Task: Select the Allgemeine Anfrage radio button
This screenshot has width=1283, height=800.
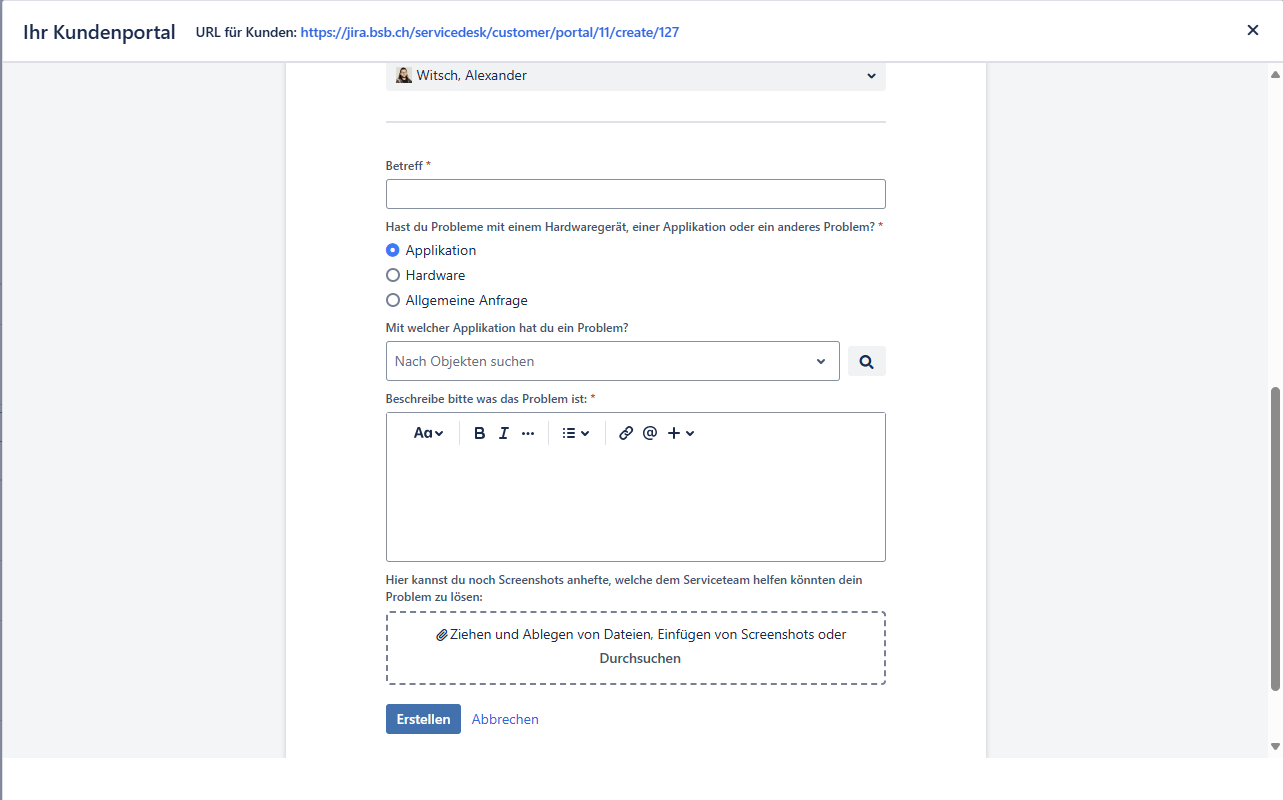Action: 393,300
